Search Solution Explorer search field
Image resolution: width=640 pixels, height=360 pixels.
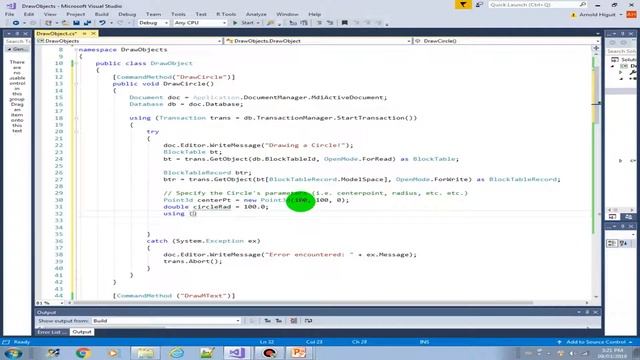click(x=621, y=51)
